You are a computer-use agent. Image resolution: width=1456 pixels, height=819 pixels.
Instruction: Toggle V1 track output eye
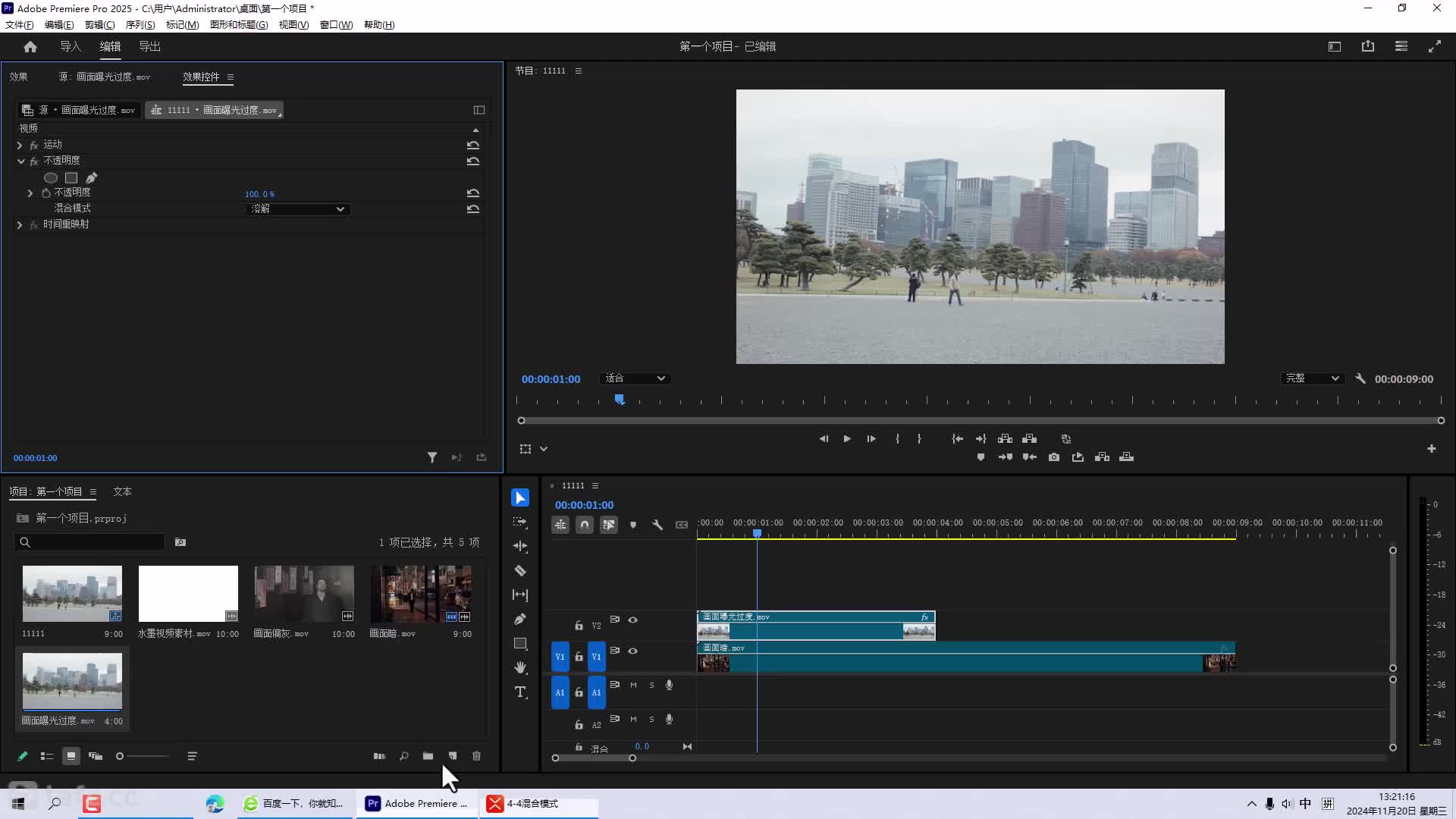click(x=633, y=651)
